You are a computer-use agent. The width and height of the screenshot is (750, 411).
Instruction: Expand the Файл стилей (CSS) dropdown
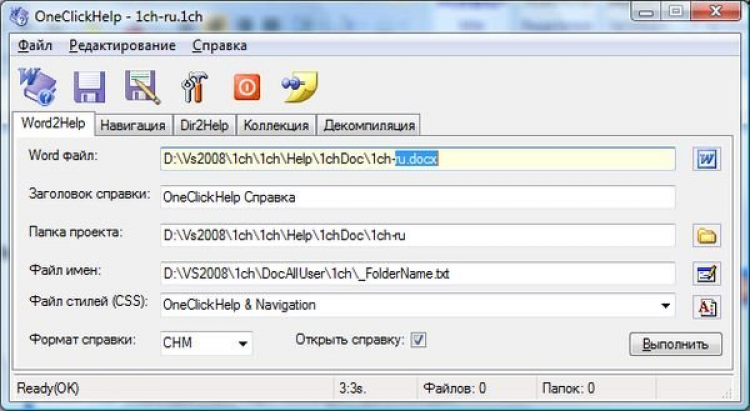coord(665,305)
